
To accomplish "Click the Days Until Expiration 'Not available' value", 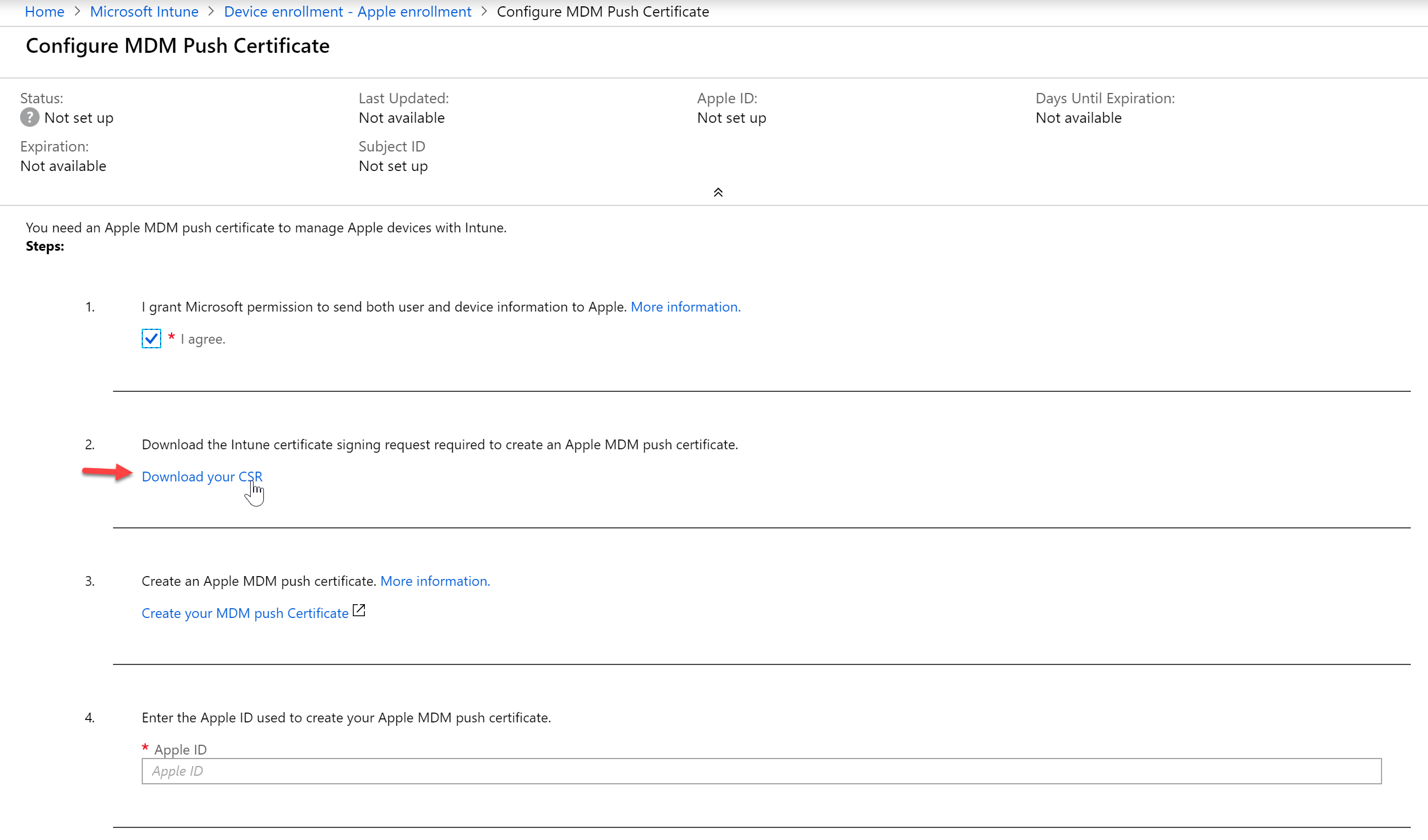I will [1079, 118].
